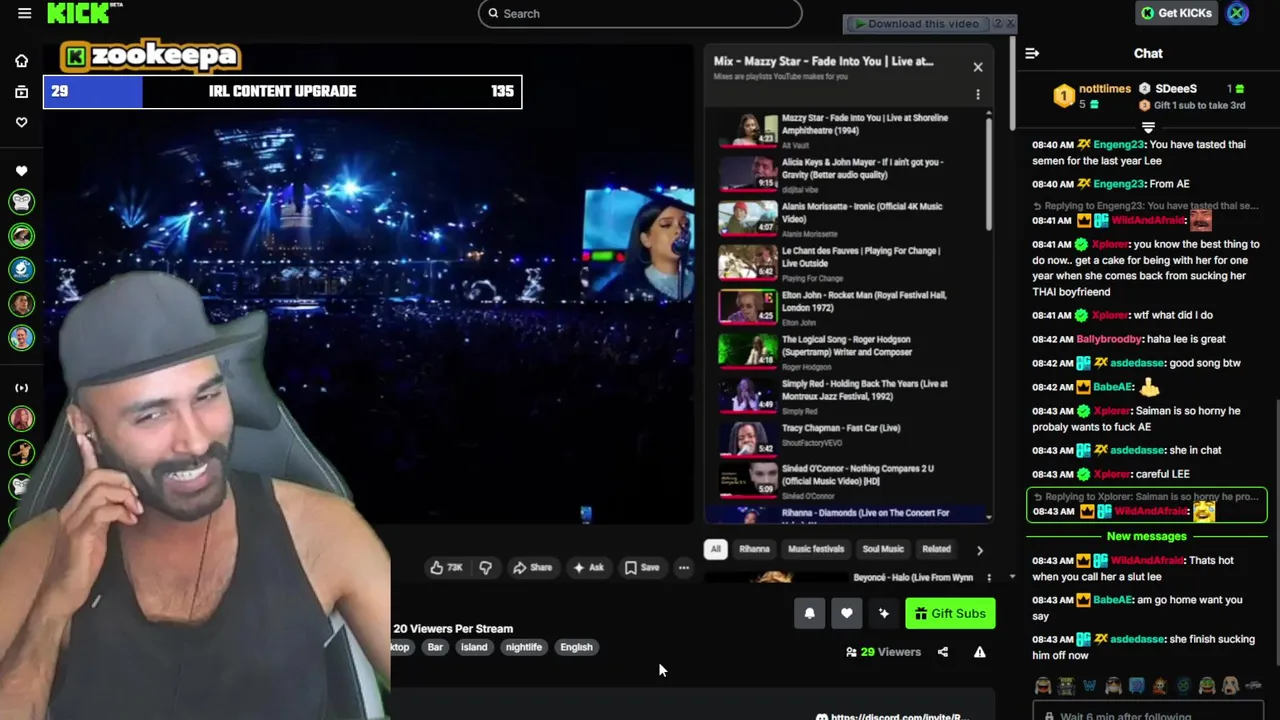Click the report warning triangle icon

coord(979,652)
